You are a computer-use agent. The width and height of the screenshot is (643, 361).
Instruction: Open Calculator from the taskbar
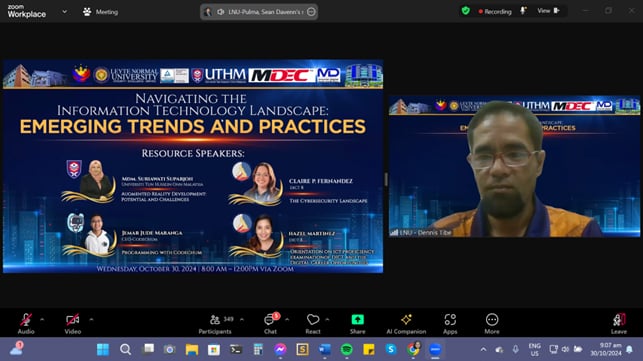coord(258,350)
